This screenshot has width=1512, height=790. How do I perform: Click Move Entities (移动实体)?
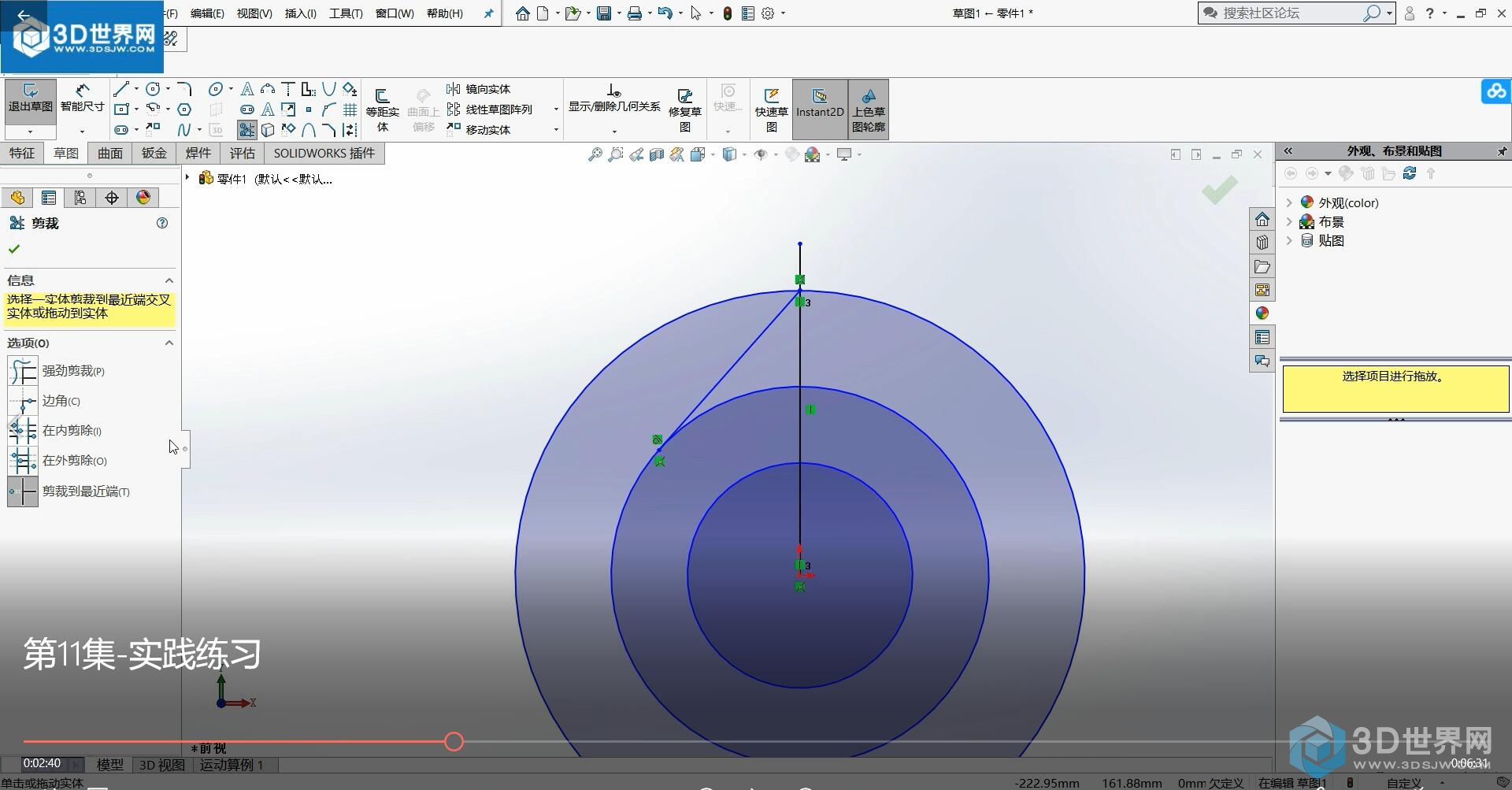pos(479,129)
